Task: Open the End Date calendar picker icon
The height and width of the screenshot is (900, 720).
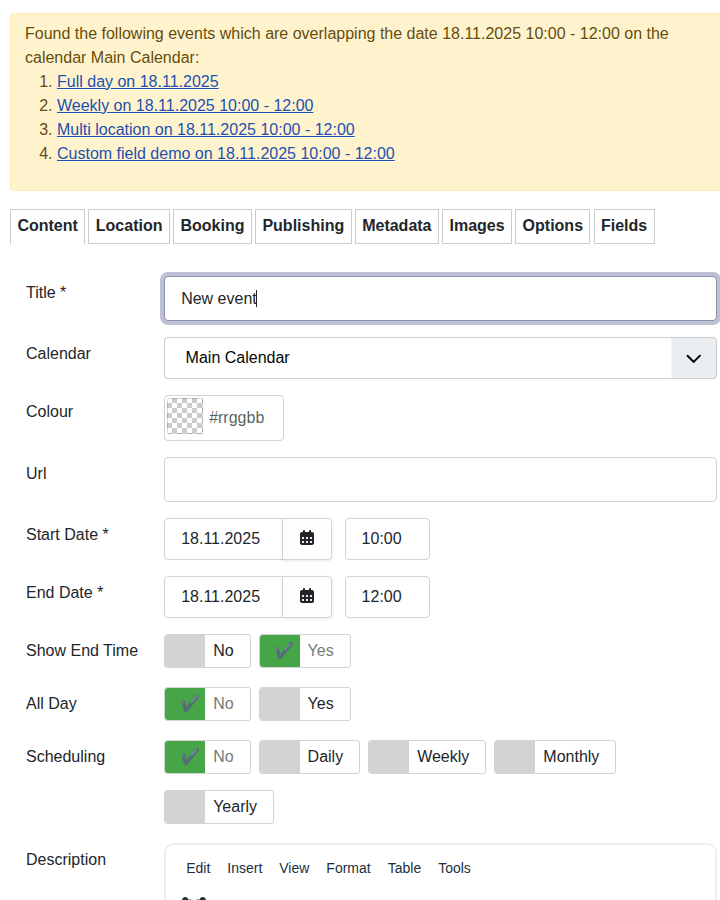Action: coord(307,597)
